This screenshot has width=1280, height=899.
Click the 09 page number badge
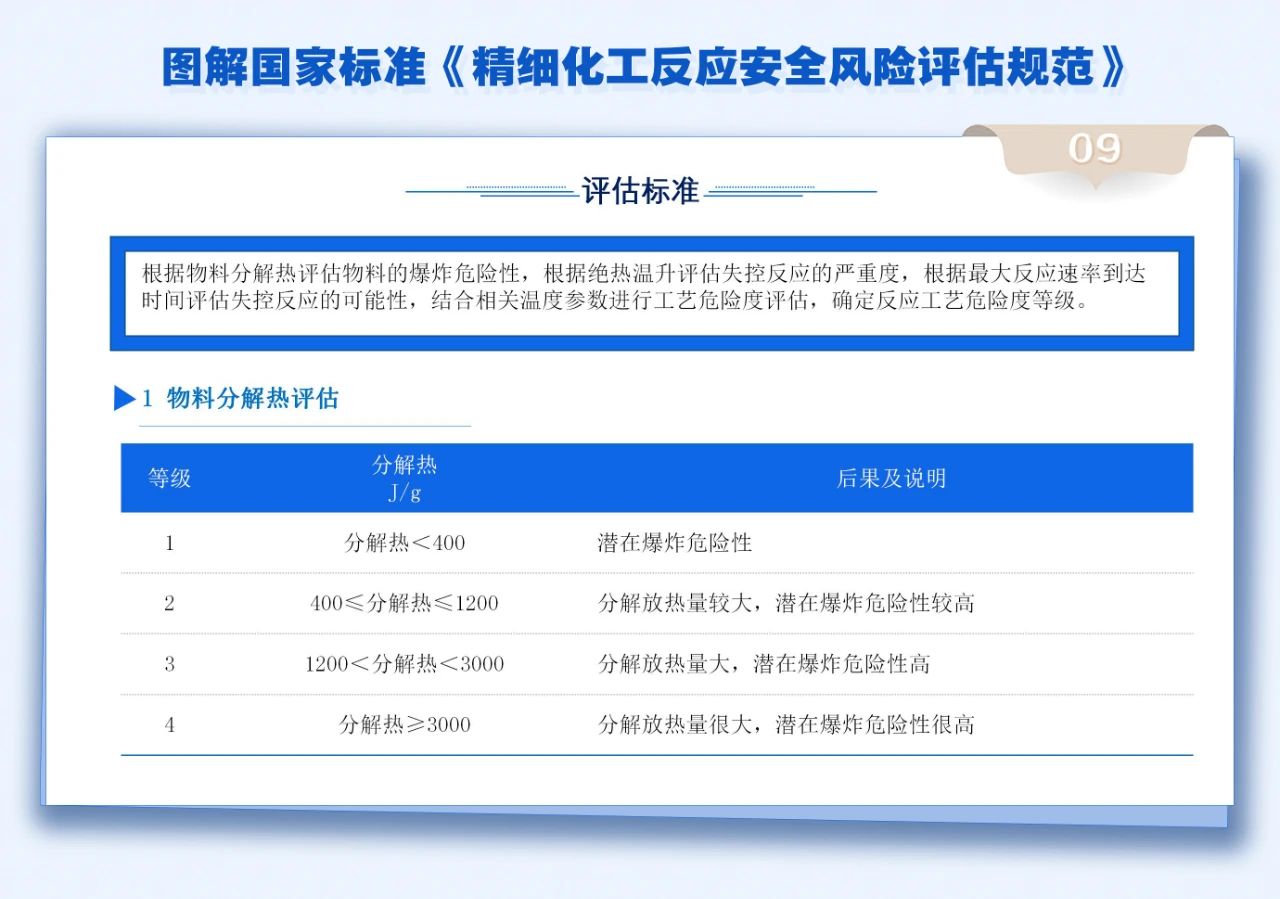(1094, 149)
